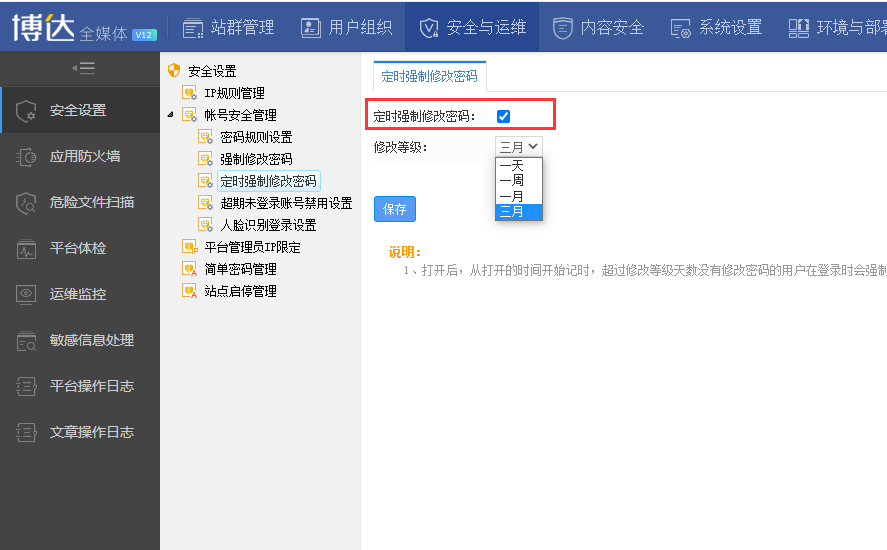This screenshot has width=887, height=550.
Task: Select 一天 option in the level list
Action: (x=512, y=166)
